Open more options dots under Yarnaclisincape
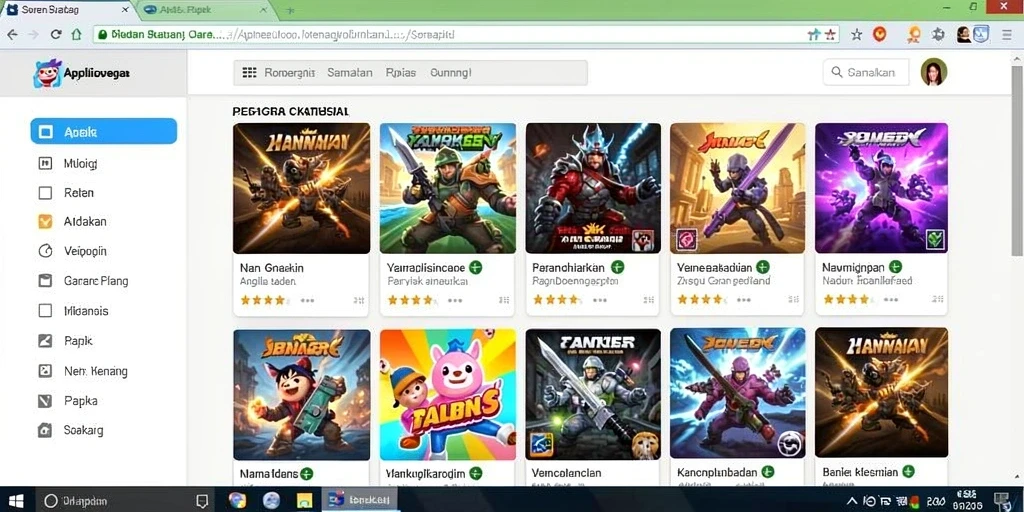Viewport: 1024px width, 512px height. pos(455,301)
